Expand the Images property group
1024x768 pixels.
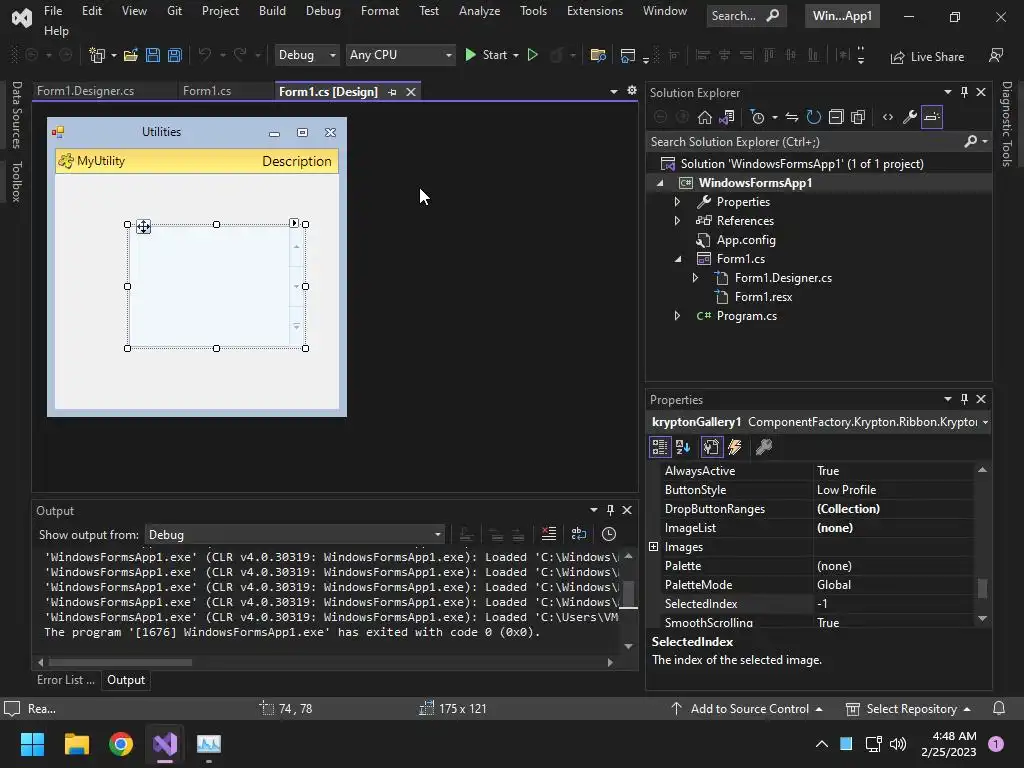click(654, 547)
